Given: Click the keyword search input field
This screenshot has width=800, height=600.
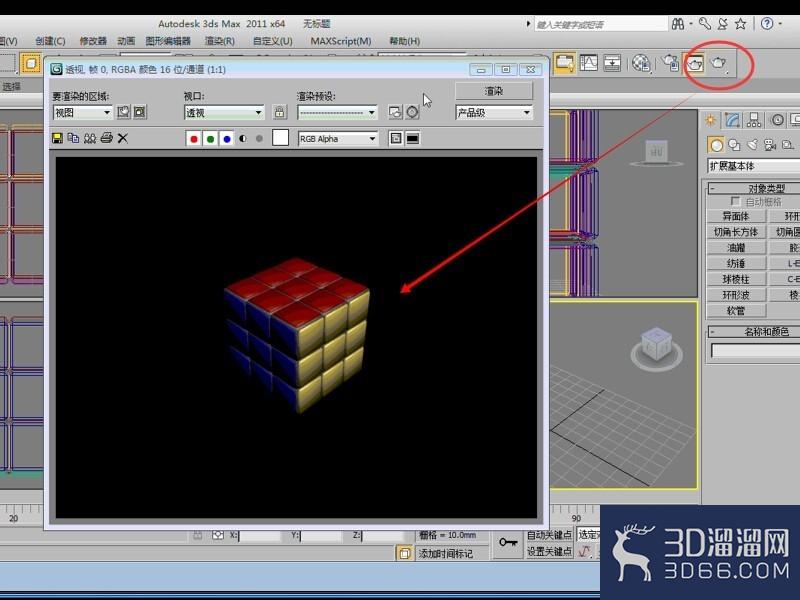Looking at the screenshot, I should 601,24.
